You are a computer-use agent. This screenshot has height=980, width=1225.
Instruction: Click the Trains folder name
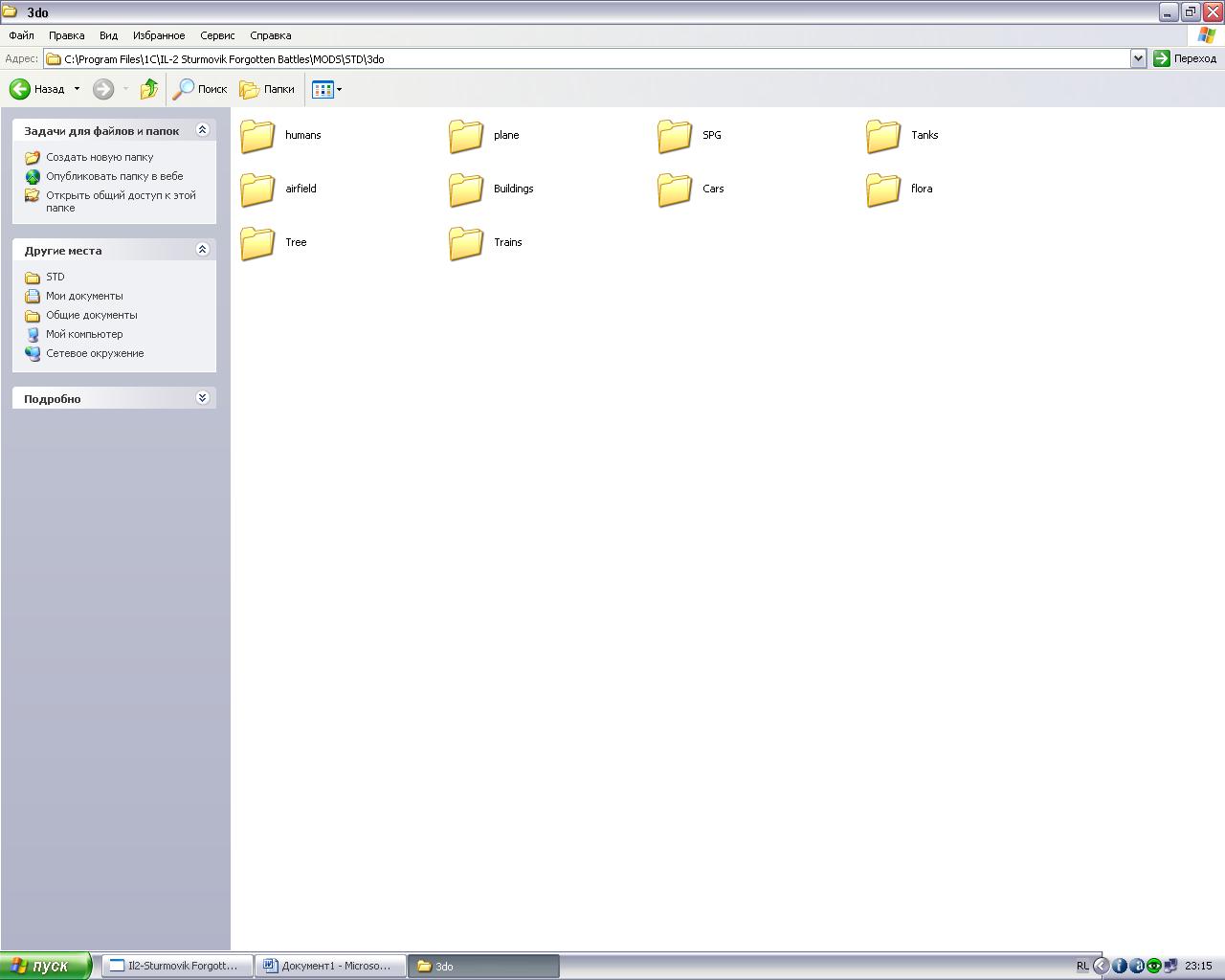tap(508, 242)
